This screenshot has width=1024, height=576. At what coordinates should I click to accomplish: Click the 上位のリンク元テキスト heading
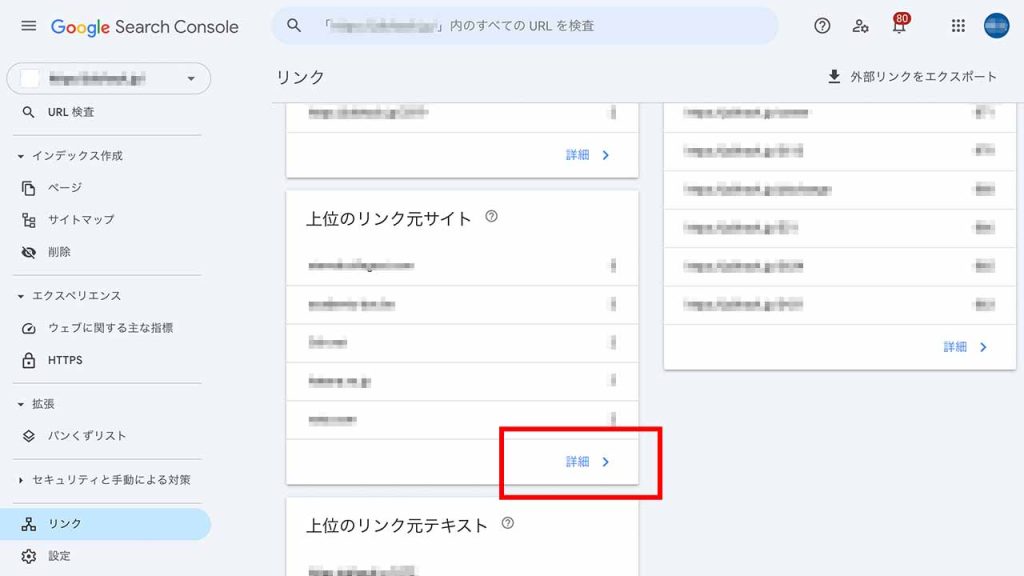(396, 525)
